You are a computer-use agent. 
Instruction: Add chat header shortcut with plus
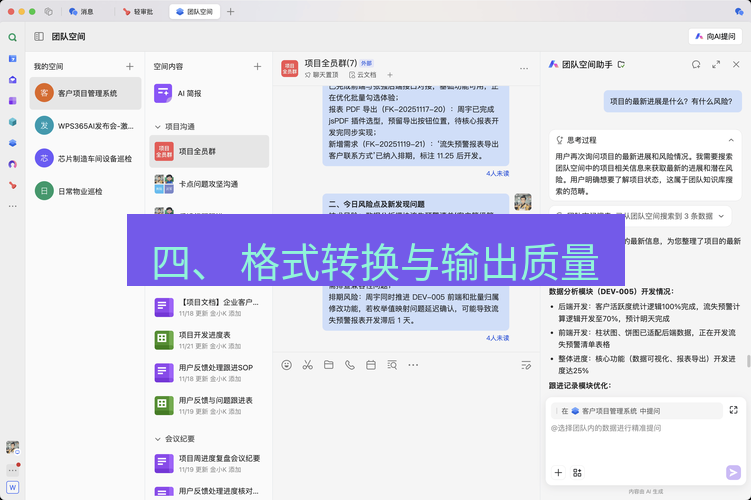pos(390,75)
